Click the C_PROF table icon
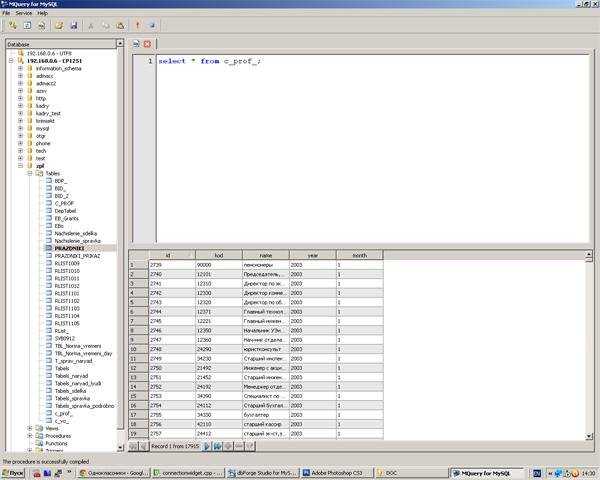The image size is (600, 480). coord(49,203)
